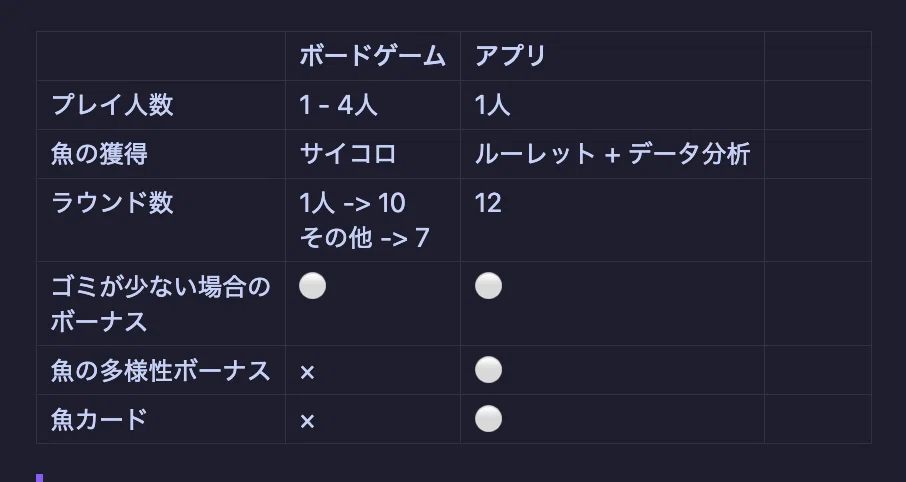Screen dimensions: 906x482
Task: Click the ボードゲーム column header
Action: [373, 56]
